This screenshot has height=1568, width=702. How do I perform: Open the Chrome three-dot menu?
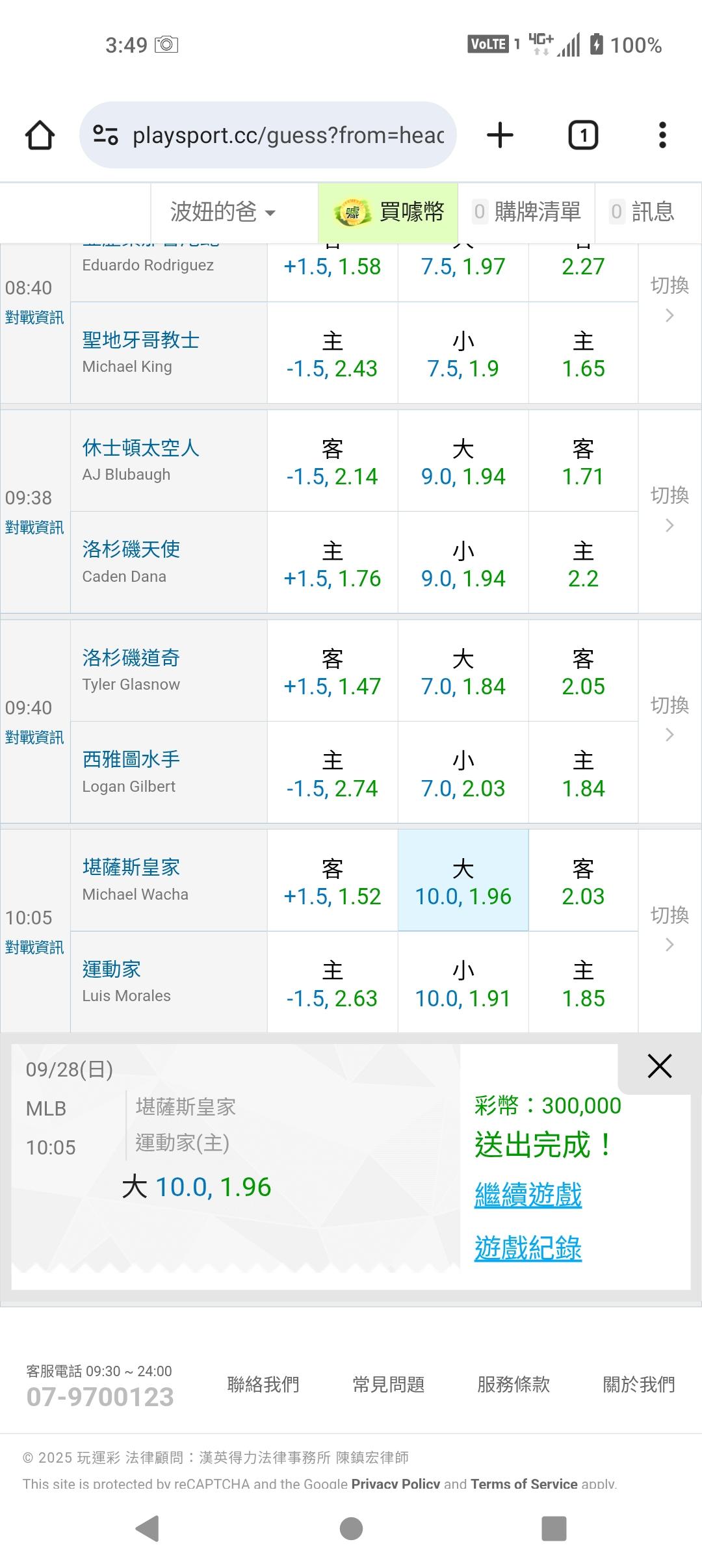[662, 135]
